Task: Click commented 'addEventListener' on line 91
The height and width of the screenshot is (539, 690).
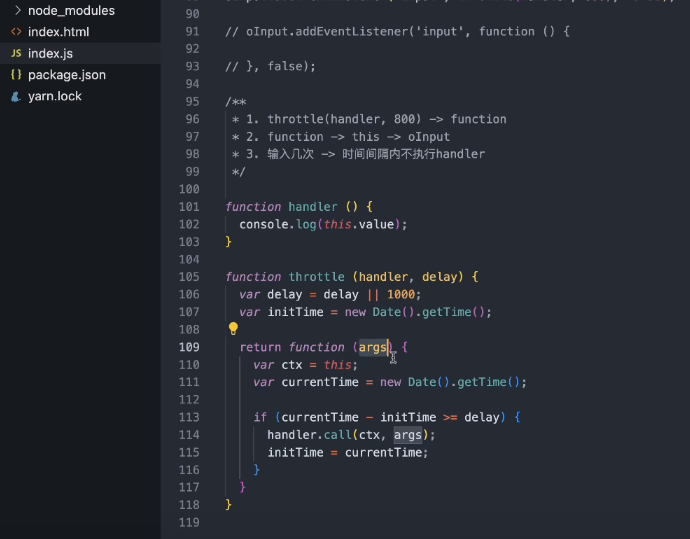Action: click(x=352, y=32)
